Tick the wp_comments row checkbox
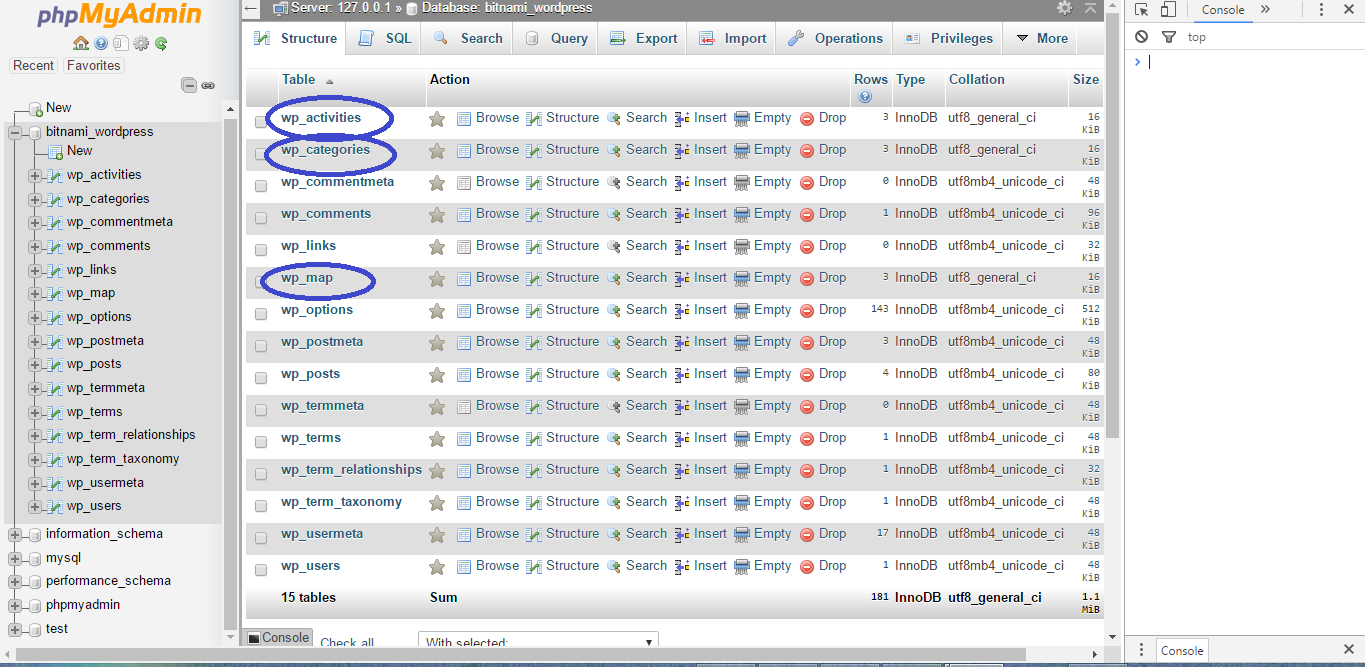Screen dimensions: 1365x667 [261, 218]
